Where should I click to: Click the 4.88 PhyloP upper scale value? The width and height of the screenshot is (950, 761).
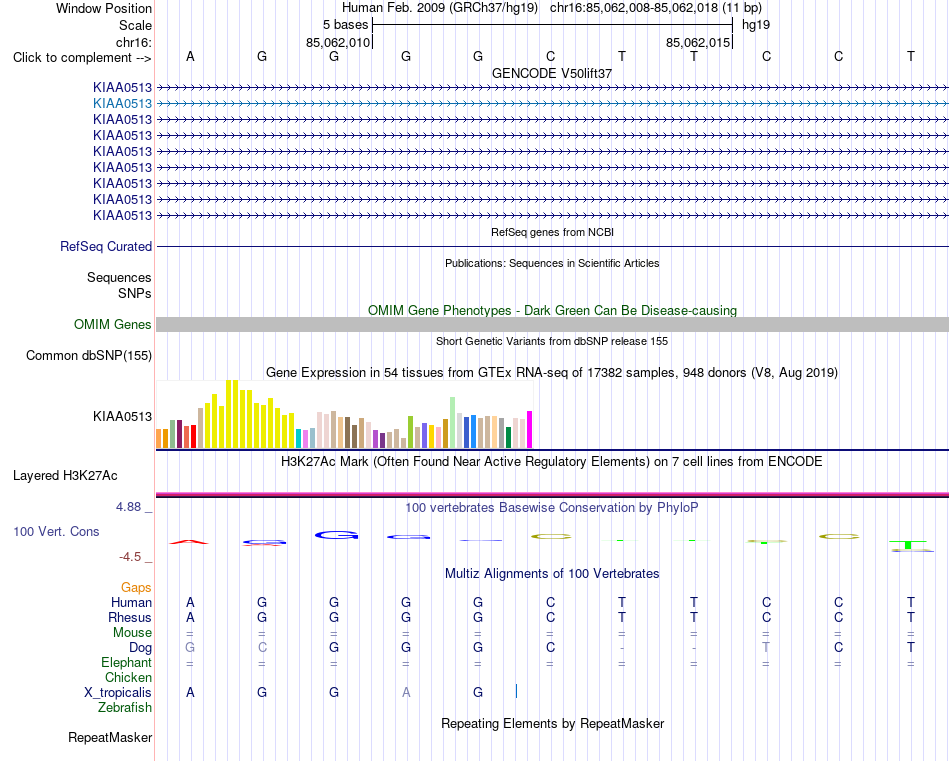(128, 507)
